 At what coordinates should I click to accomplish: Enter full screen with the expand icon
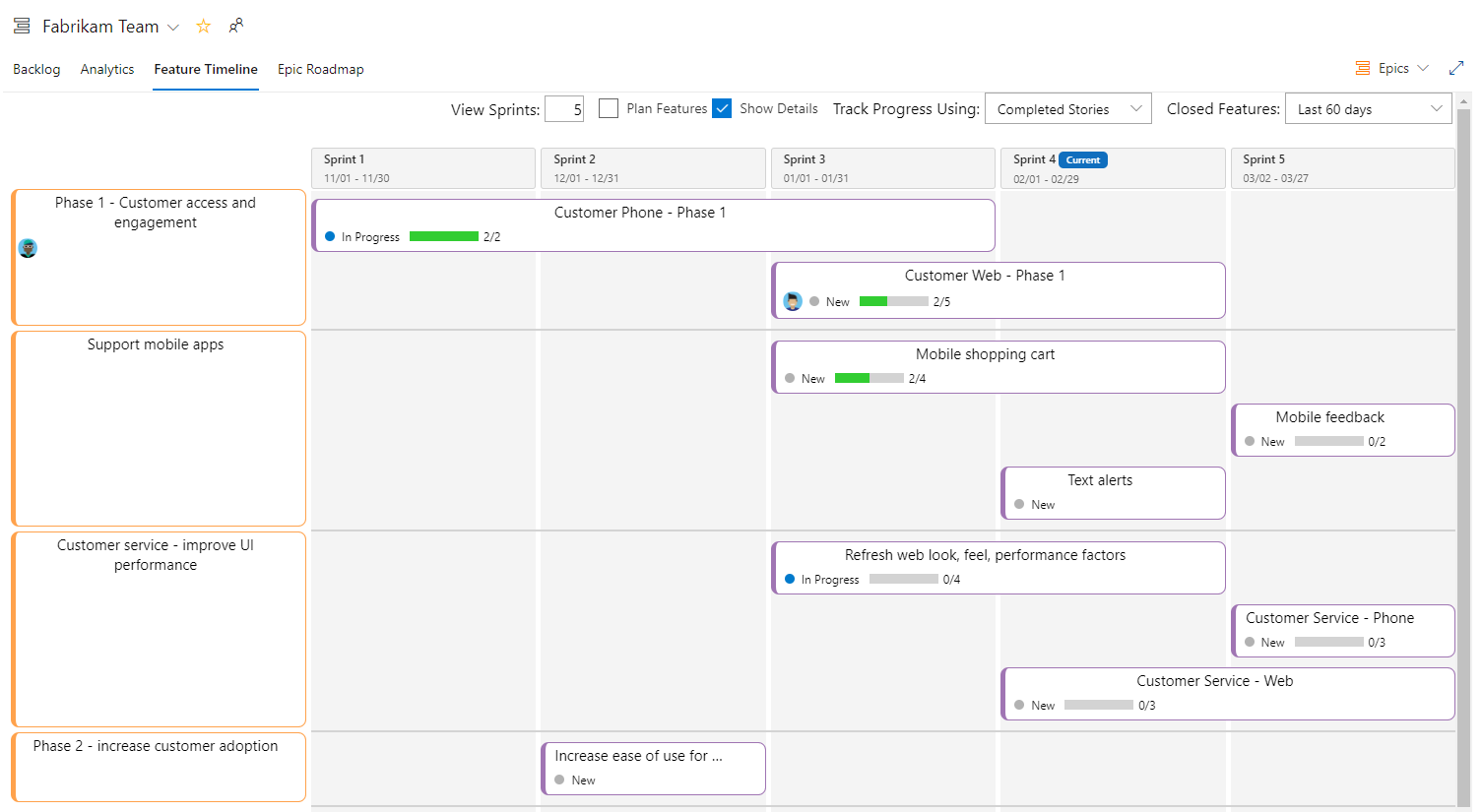[x=1456, y=68]
